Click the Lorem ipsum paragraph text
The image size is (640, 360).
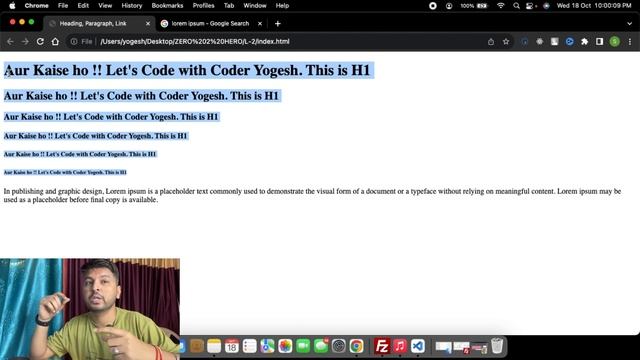tap(312, 196)
